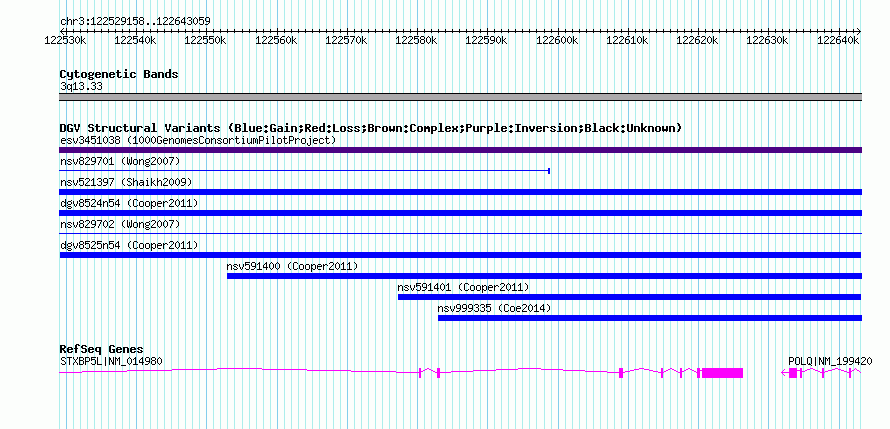Click the ruler's right end arrow
This screenshot has width=890, height=429.
859,31
